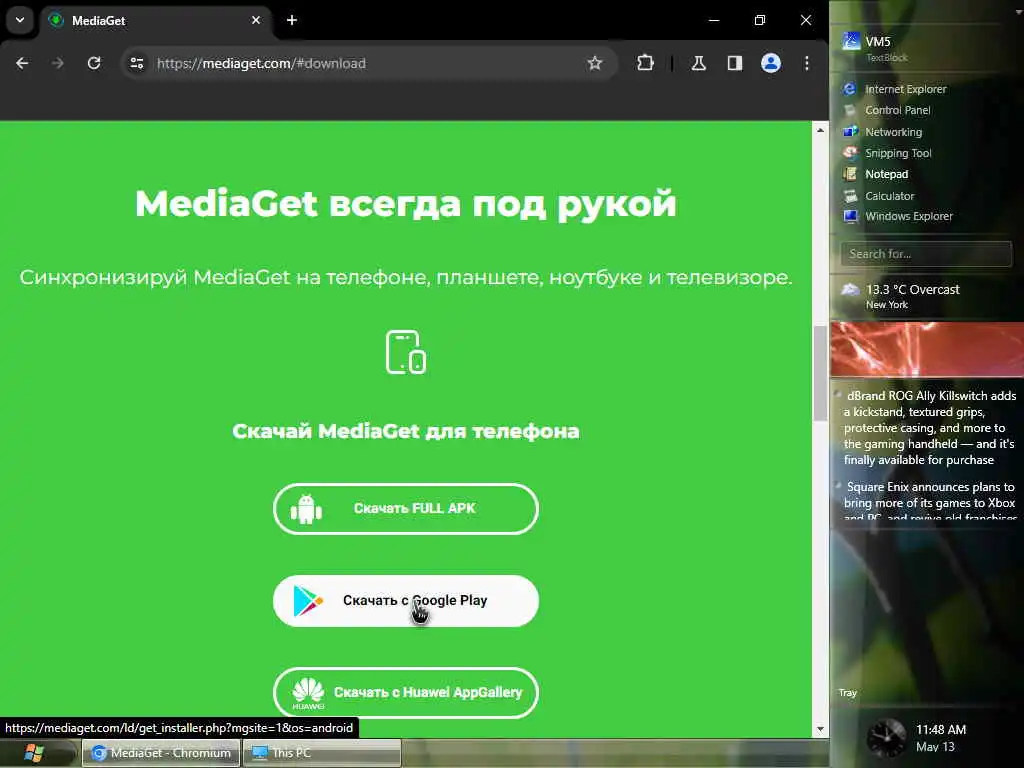Click the Calculator icon in sidebar
Image resolution: width=1024 pixels, height=768 pixels.
pyautogui.click(x=850, y=196)
